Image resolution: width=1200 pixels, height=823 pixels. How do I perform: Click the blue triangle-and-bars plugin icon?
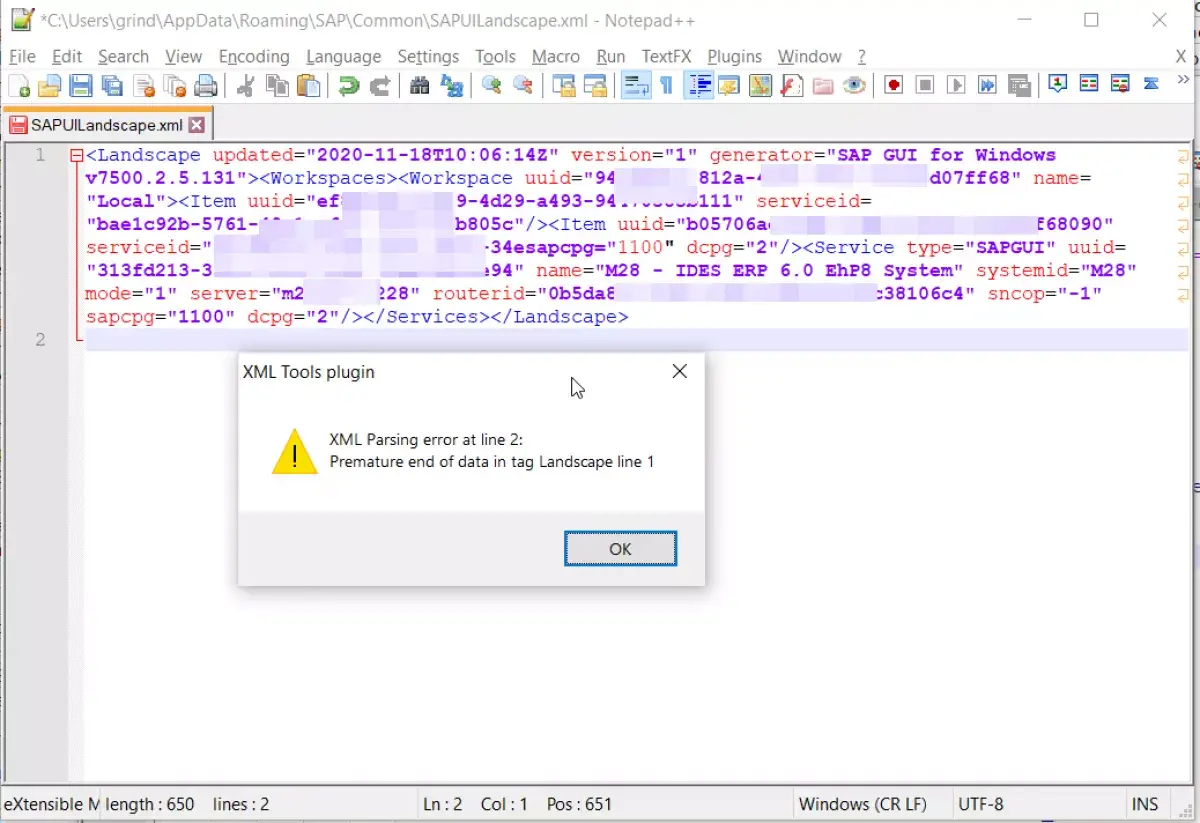pos(1151,84)
